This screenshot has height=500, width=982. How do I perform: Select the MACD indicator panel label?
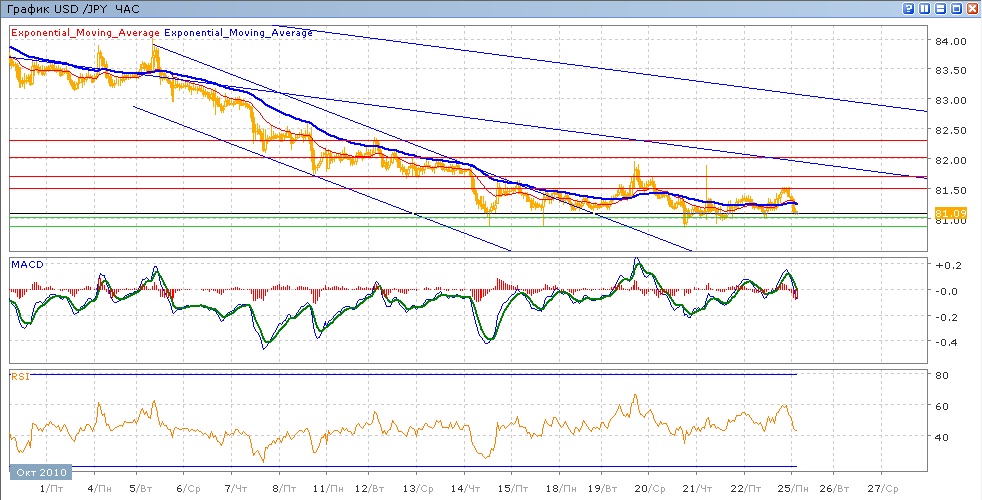(x=25, y=263)
